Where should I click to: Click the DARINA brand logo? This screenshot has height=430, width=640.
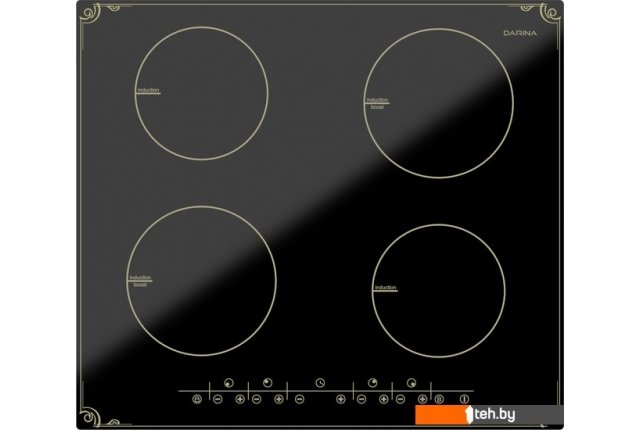click(x=517, y=35)
